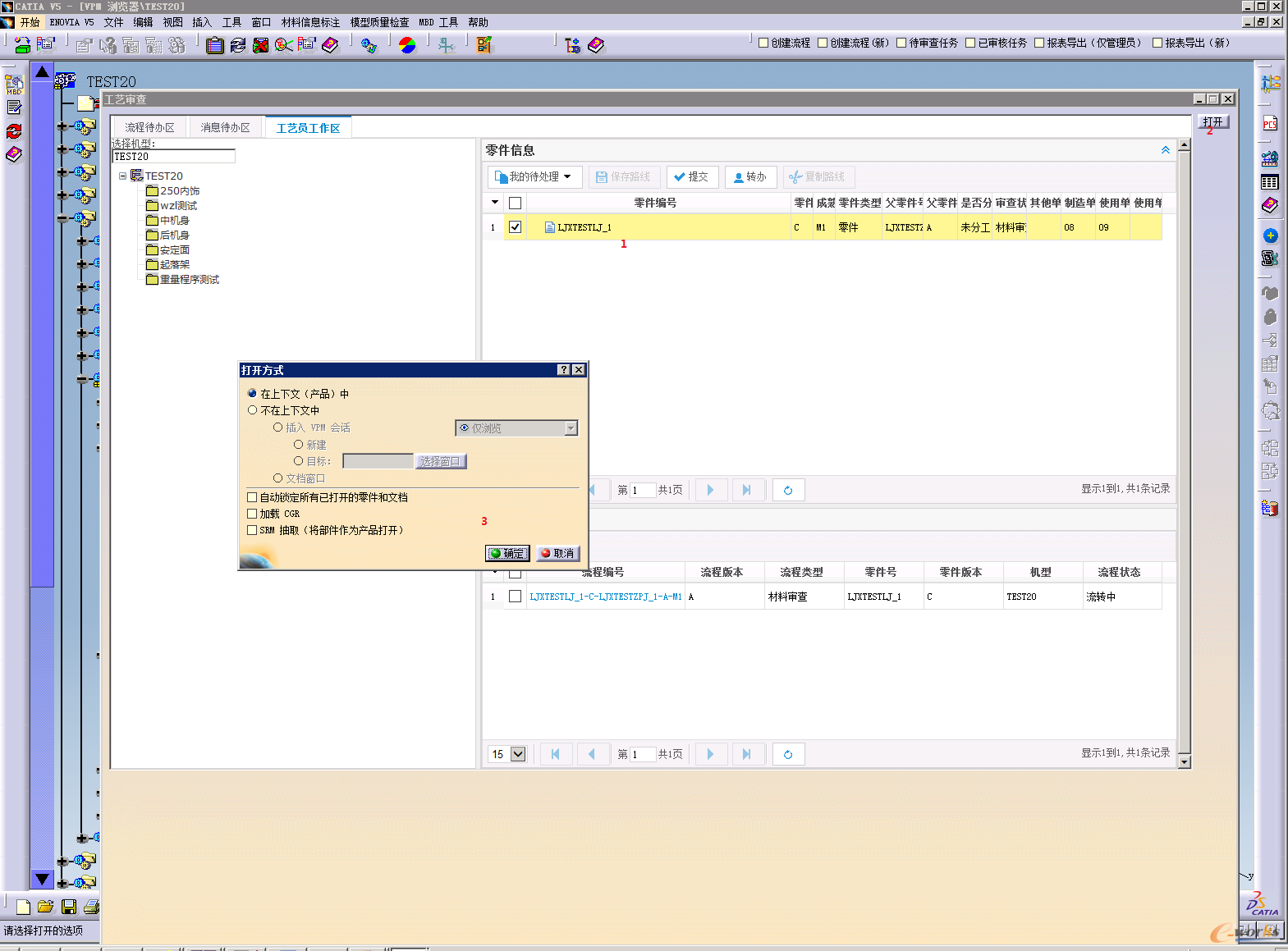Click the new document icon at bottom
This screenshot has height=951, width=1288.
point(23,907)
